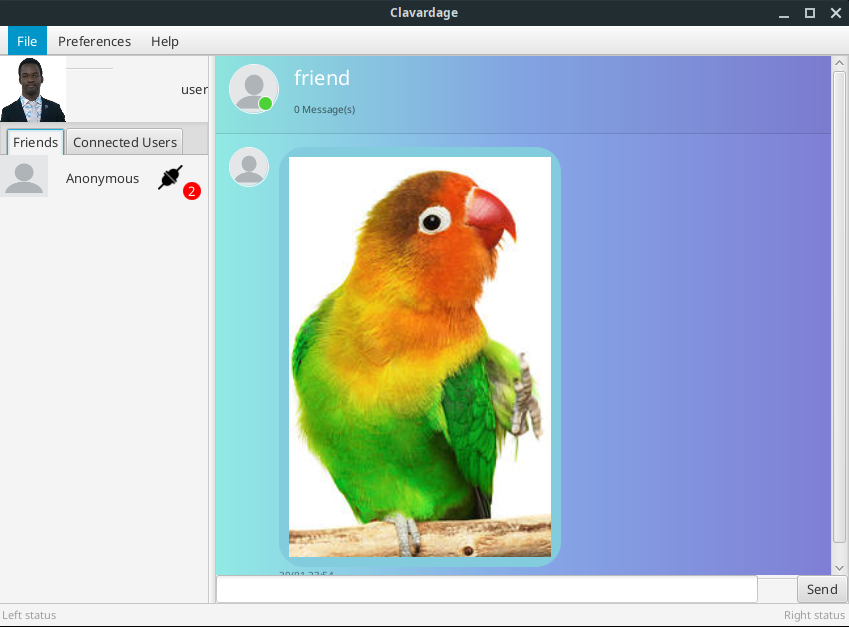Click the vertical chat scrollbar thumb
This screenshot has width=849, height=627.
(x=839, y=306)
